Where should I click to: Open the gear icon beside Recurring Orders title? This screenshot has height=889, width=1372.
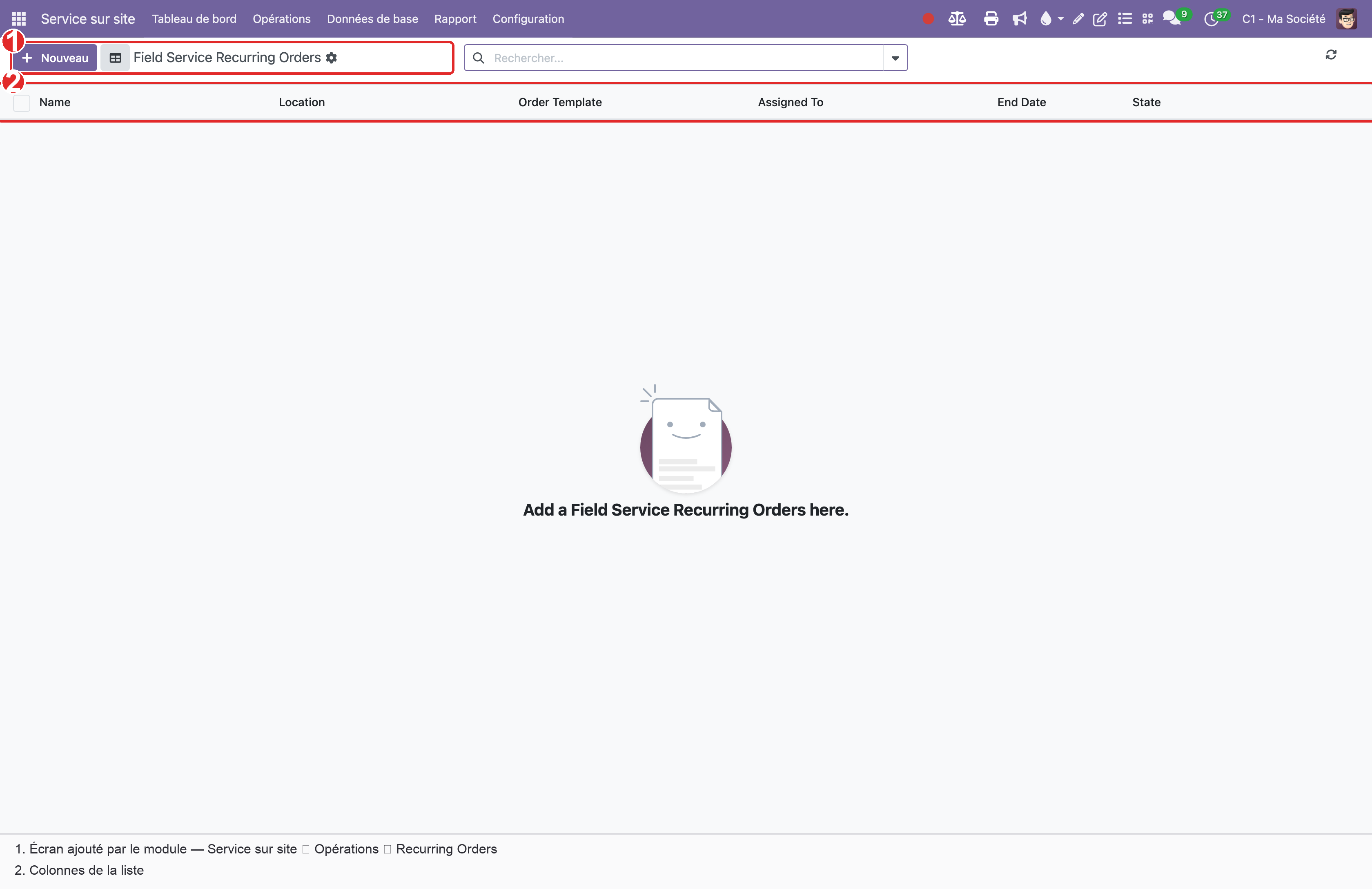[x=332, y=58]
